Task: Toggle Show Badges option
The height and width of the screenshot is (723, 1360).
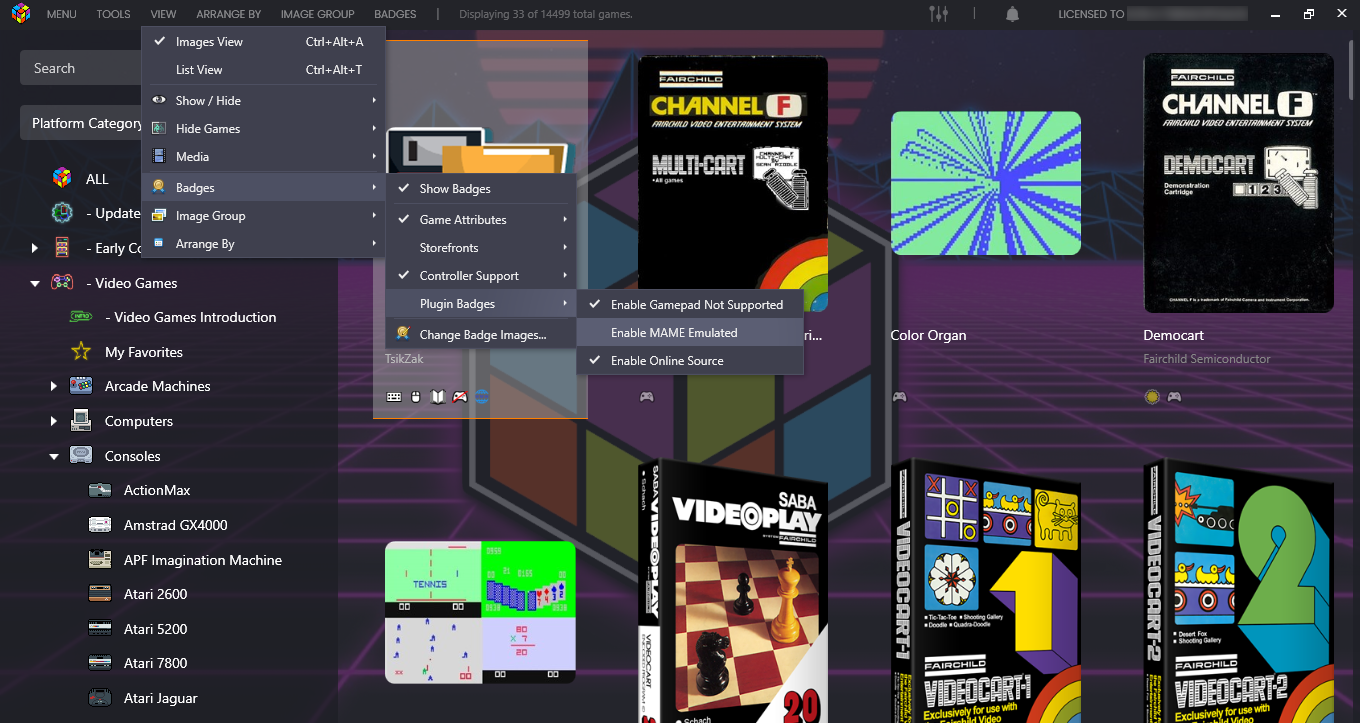Action: pyautogui.click(x=481, y=189)
